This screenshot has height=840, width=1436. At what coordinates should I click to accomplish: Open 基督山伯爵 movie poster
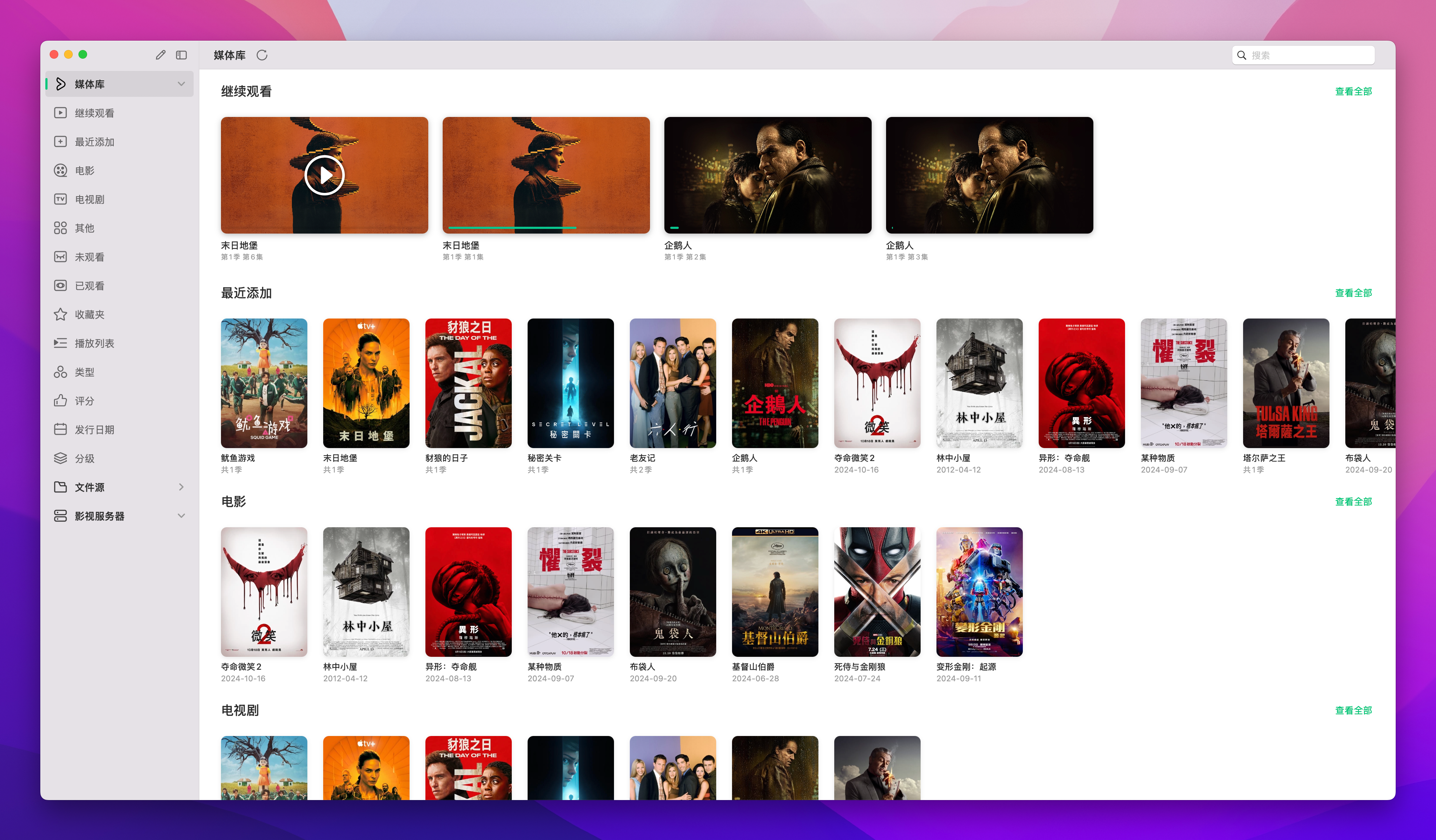coord(775,592)
